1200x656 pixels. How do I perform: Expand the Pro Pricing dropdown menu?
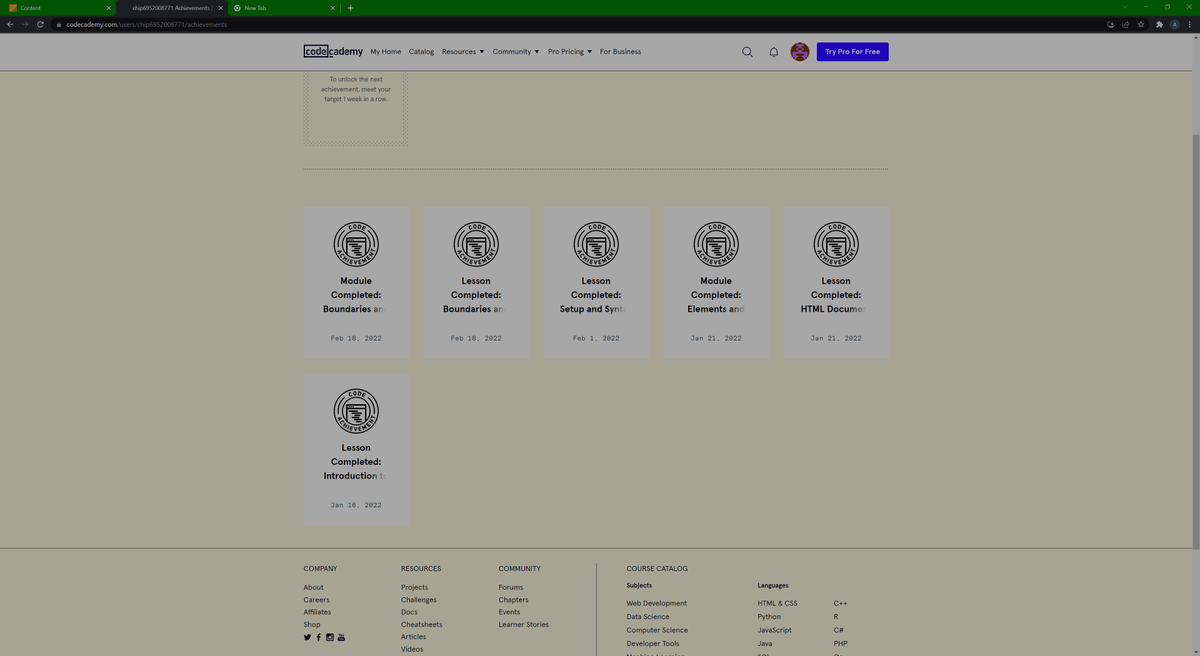pyautogui.click(x=570, y=52)
